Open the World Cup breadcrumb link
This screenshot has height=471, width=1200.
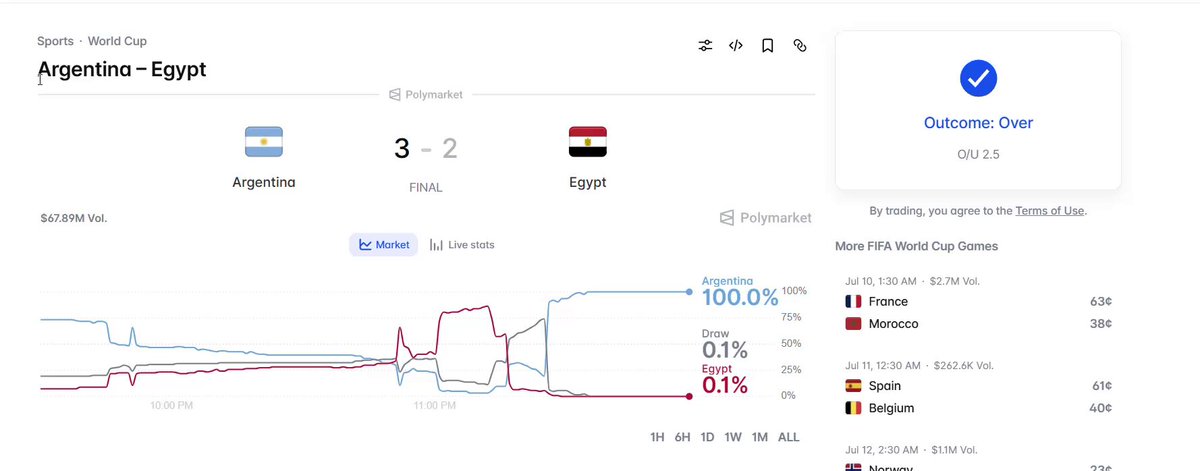click(x=117, y=41)
